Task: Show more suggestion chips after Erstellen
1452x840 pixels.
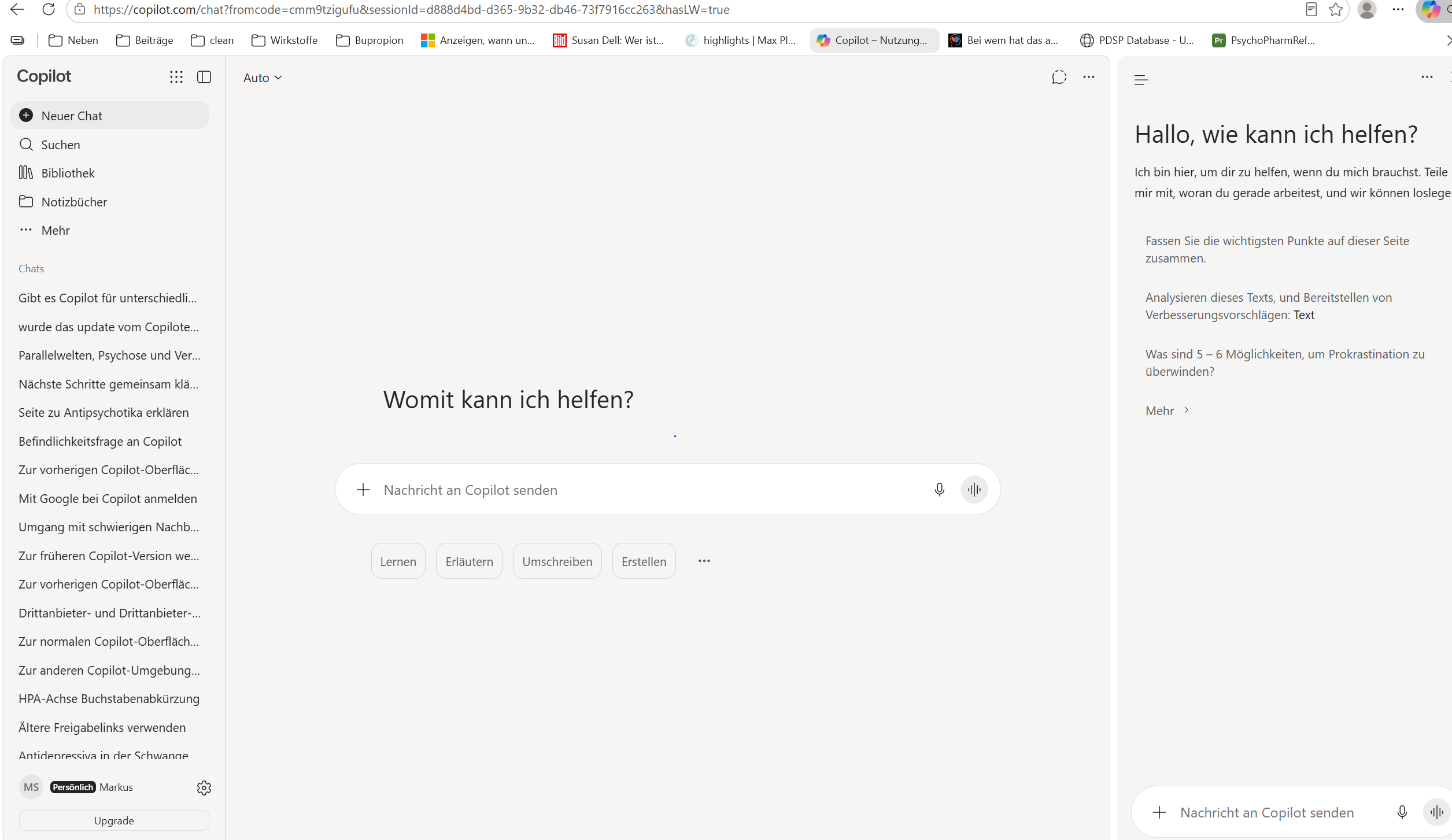Action: pos(704,561)
